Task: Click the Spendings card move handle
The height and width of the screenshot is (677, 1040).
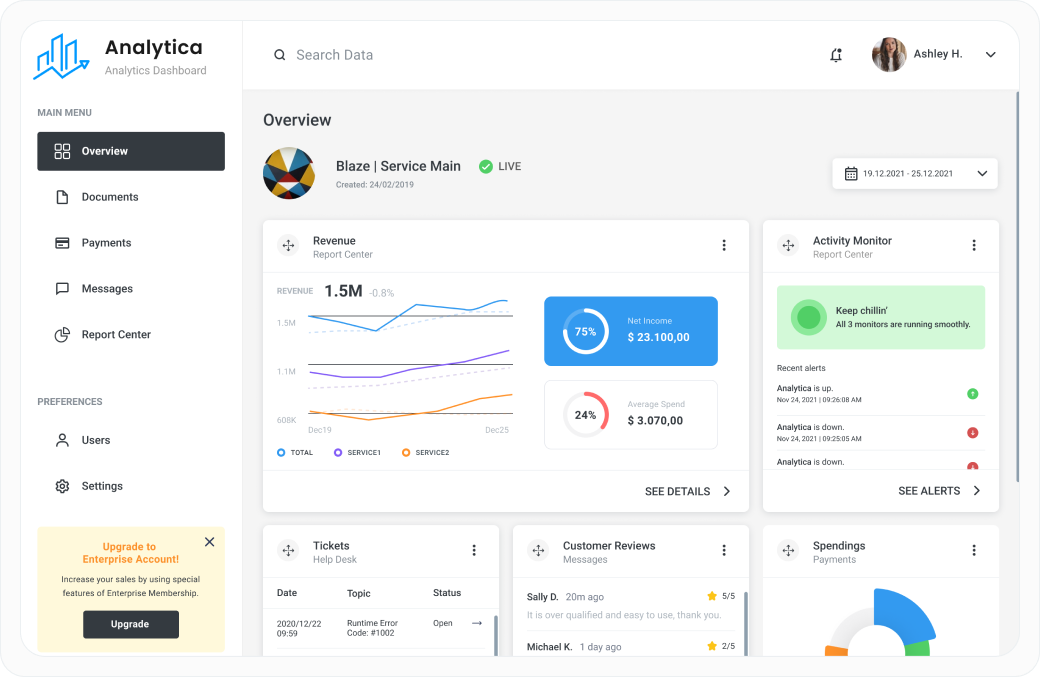Action: click(789, 550)
